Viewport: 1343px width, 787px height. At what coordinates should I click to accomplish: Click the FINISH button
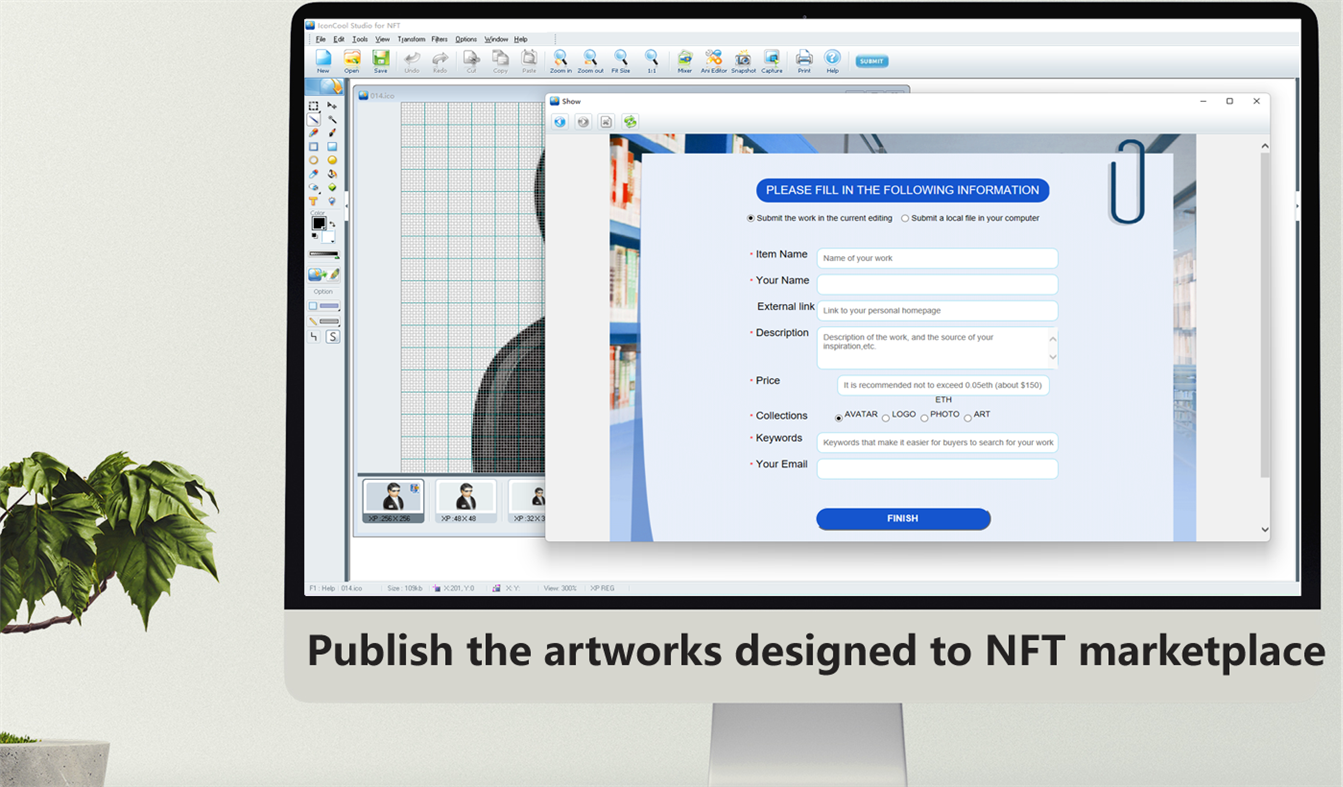[x=902, y=518]
